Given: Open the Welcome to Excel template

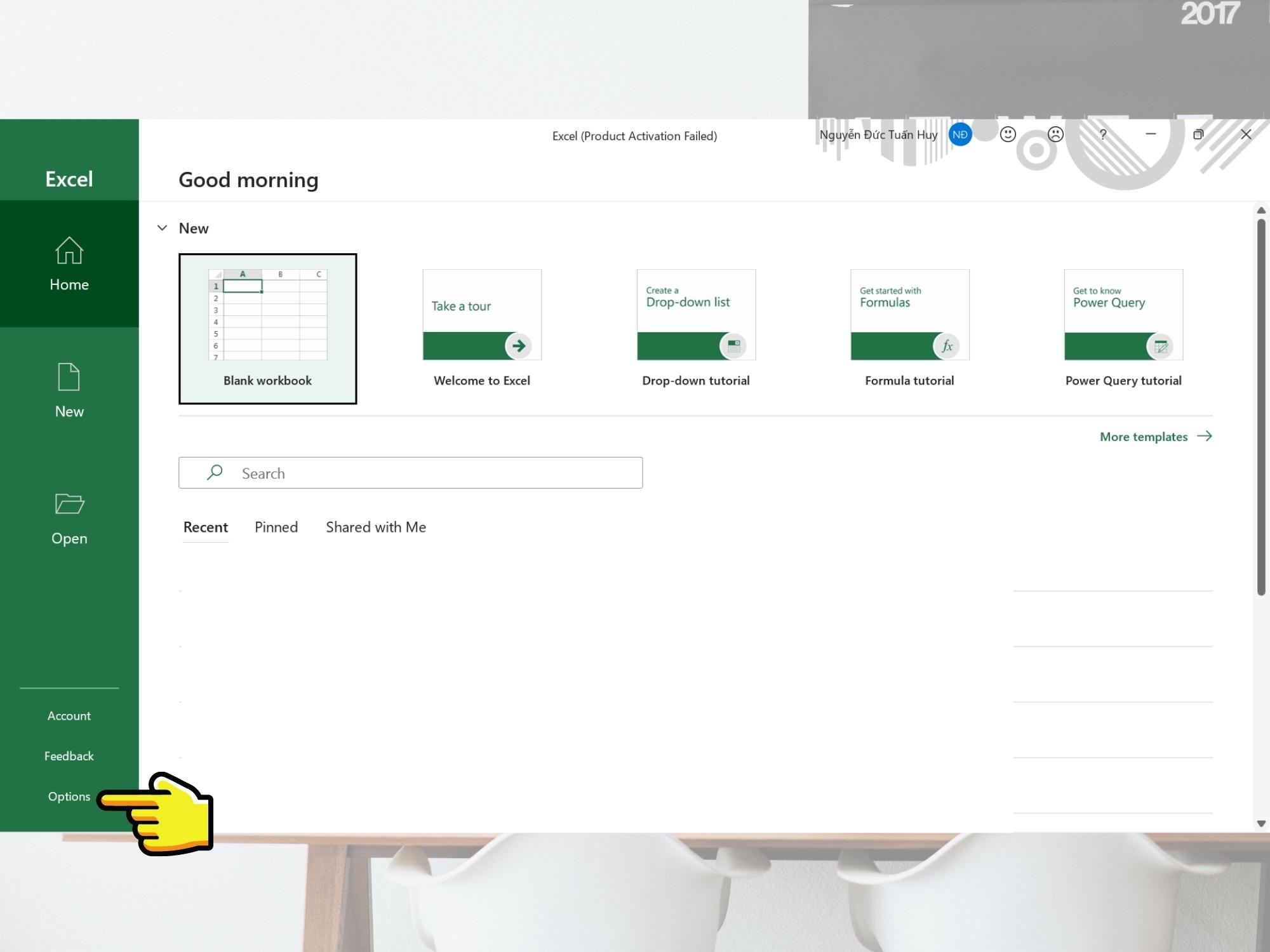Looking at the screenshot, I should [482, 329].
